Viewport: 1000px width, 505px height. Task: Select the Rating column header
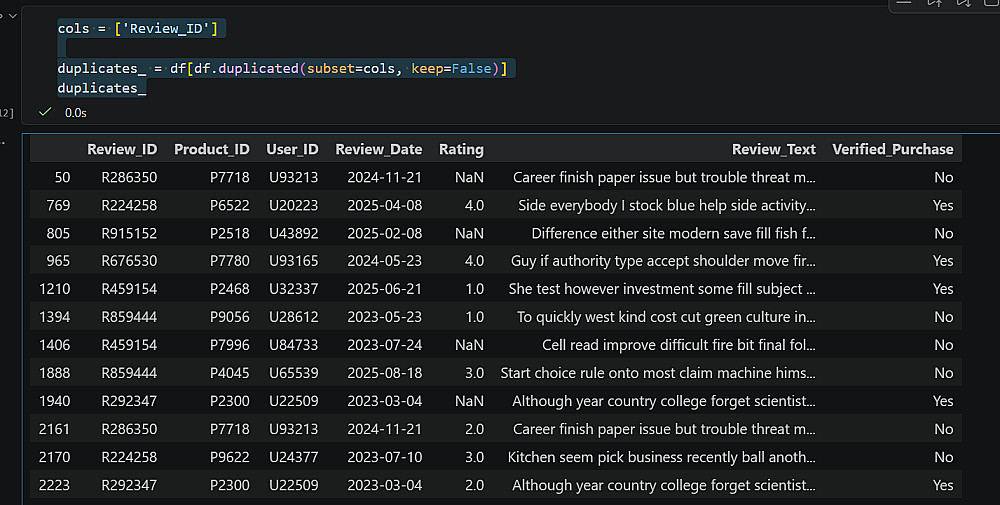click(461, 149)
